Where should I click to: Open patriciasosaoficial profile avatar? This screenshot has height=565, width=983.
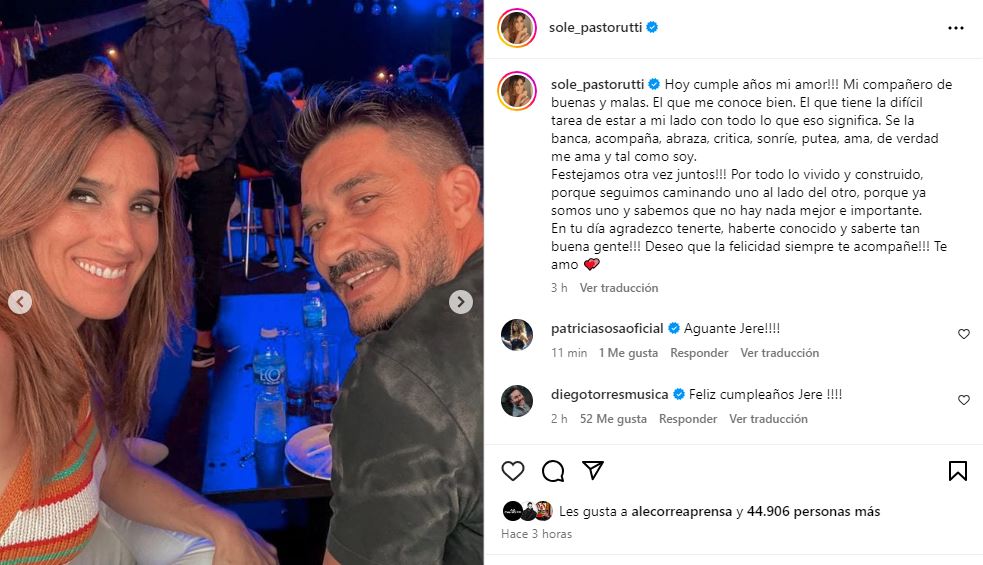click(x=517, y=335)
